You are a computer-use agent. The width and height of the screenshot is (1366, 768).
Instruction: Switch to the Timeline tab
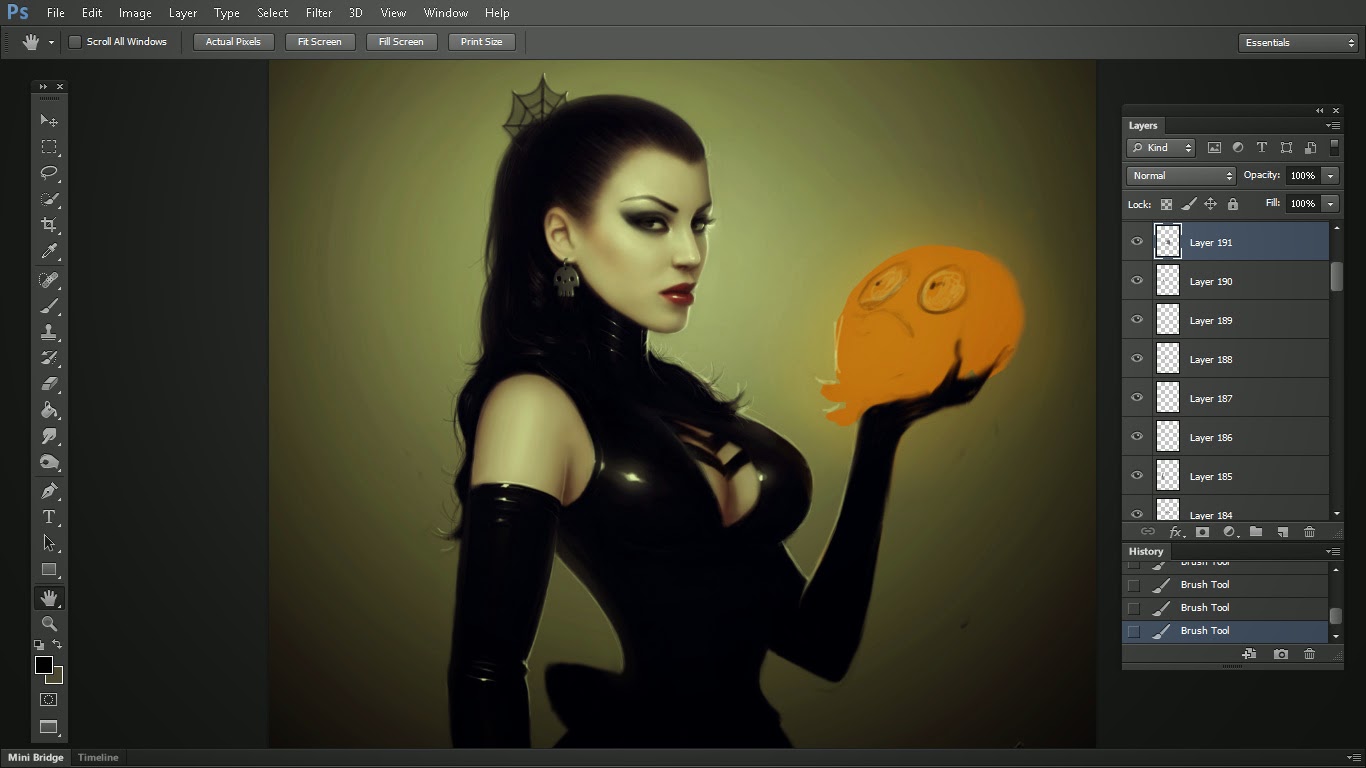(98, 758)
